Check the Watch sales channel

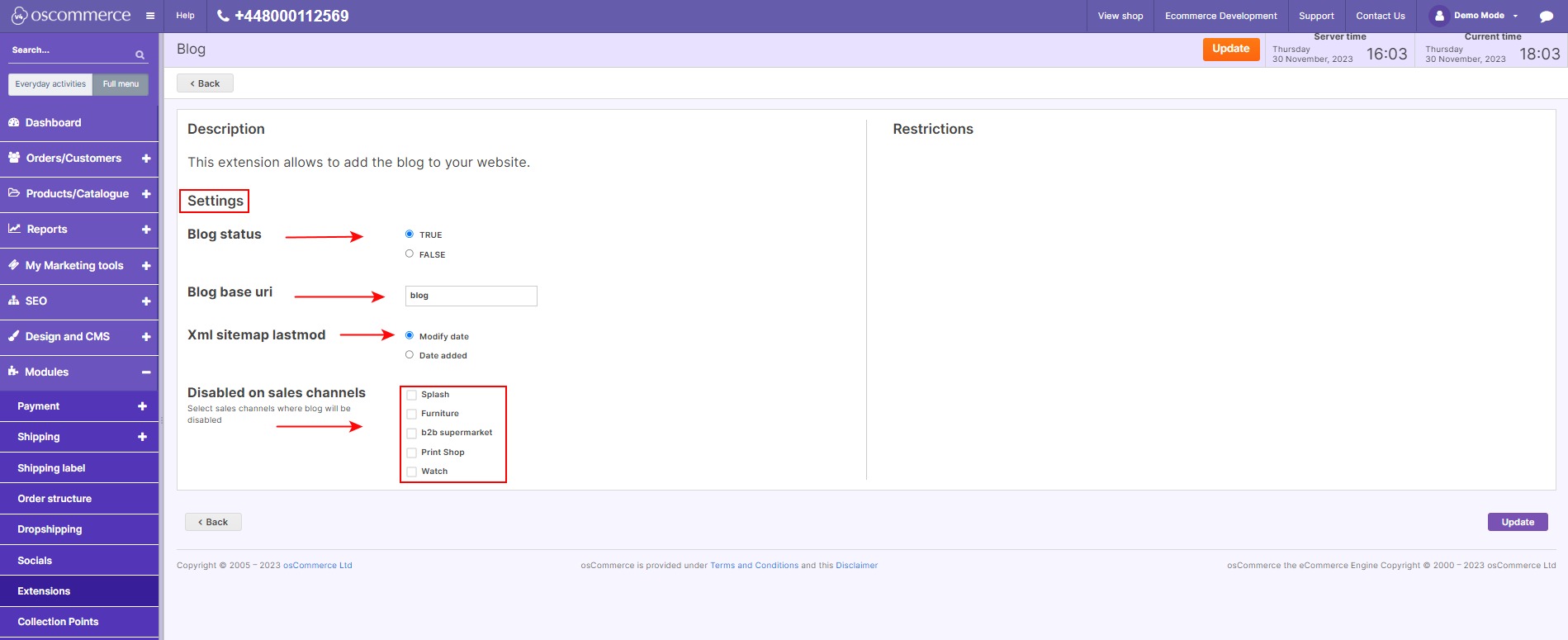(412, 472)
